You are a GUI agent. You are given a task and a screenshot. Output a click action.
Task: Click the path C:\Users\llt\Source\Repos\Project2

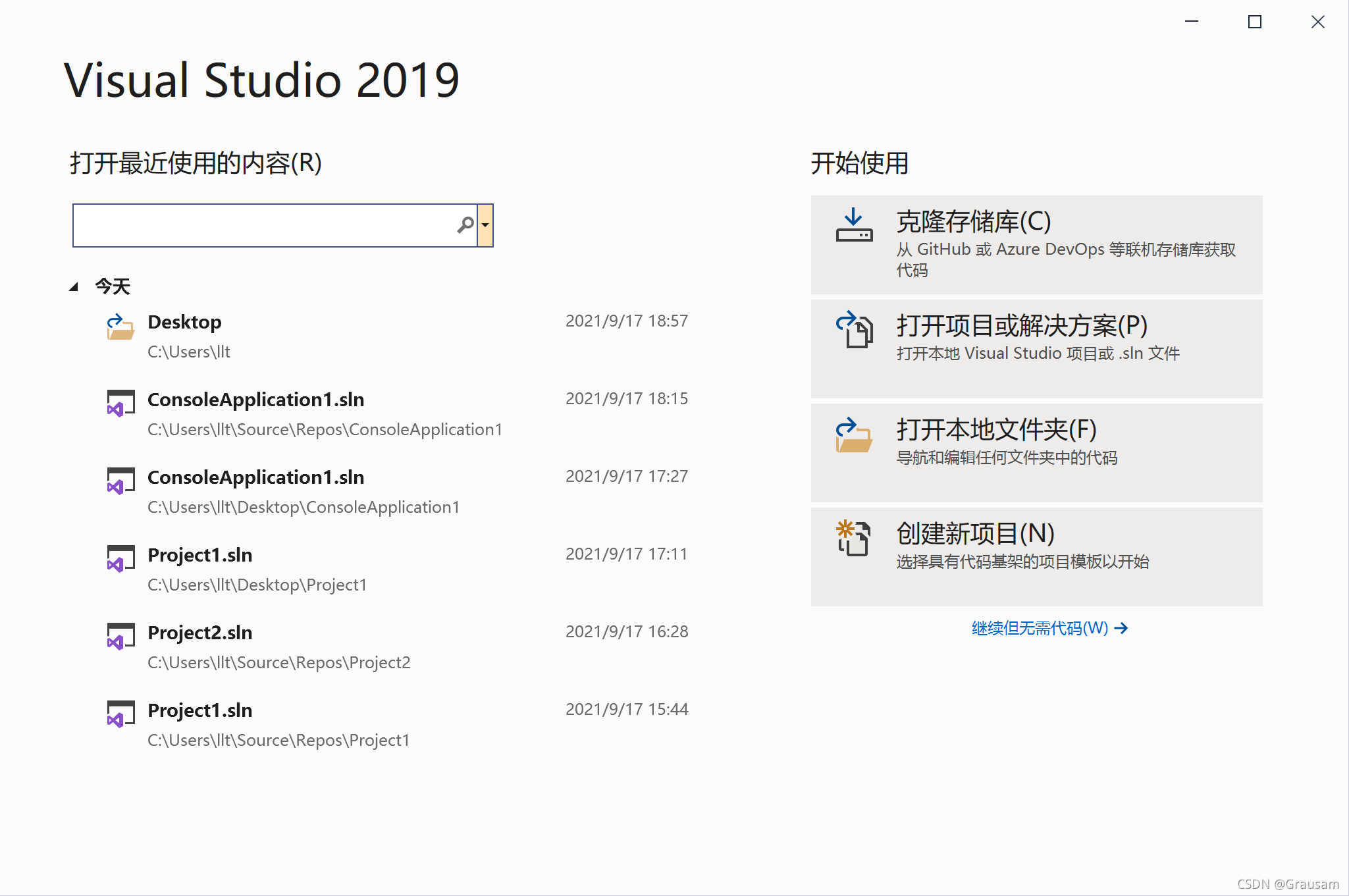click(279, 662)
